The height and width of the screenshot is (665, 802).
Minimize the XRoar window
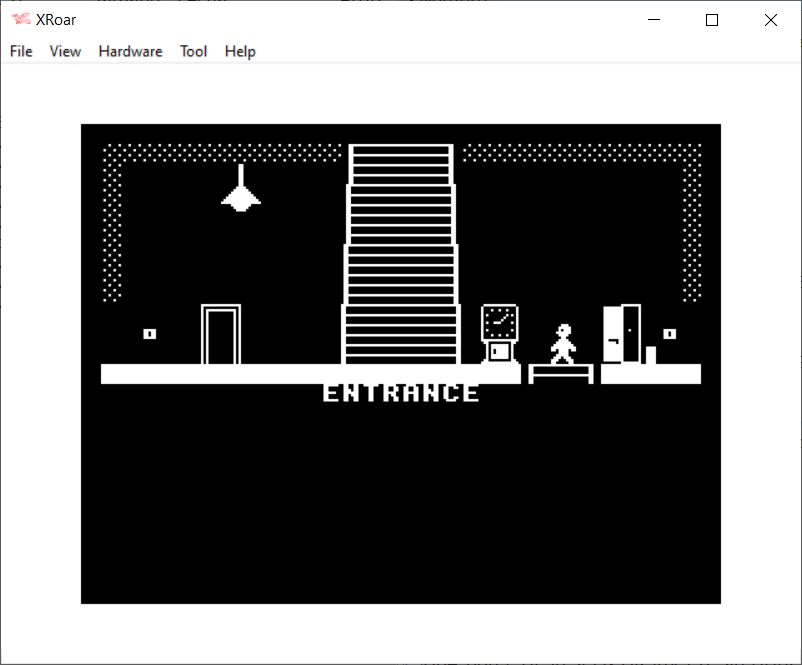coord(654,20)
